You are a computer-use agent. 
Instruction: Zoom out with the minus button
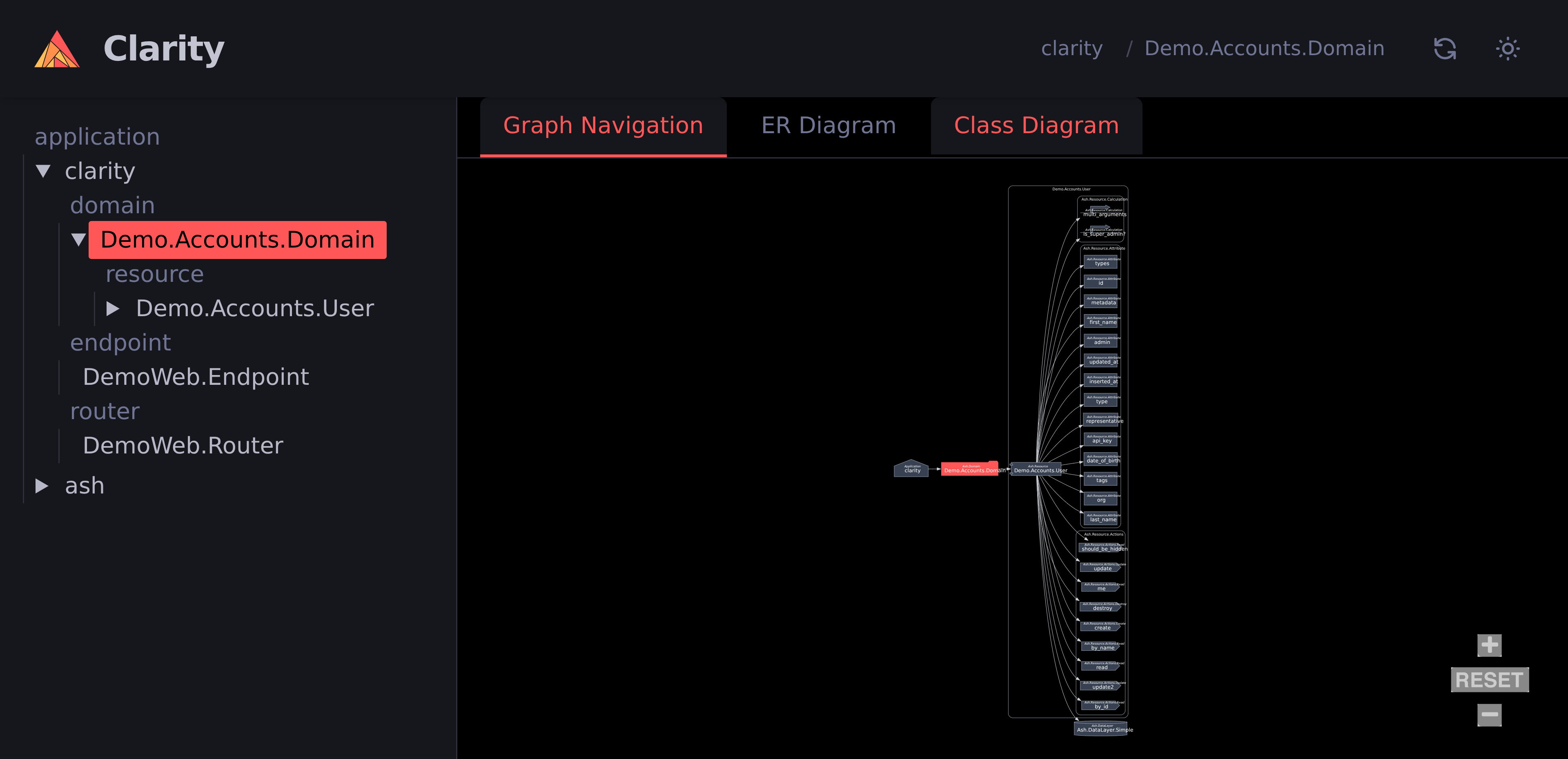click(x=1489, y=714)
